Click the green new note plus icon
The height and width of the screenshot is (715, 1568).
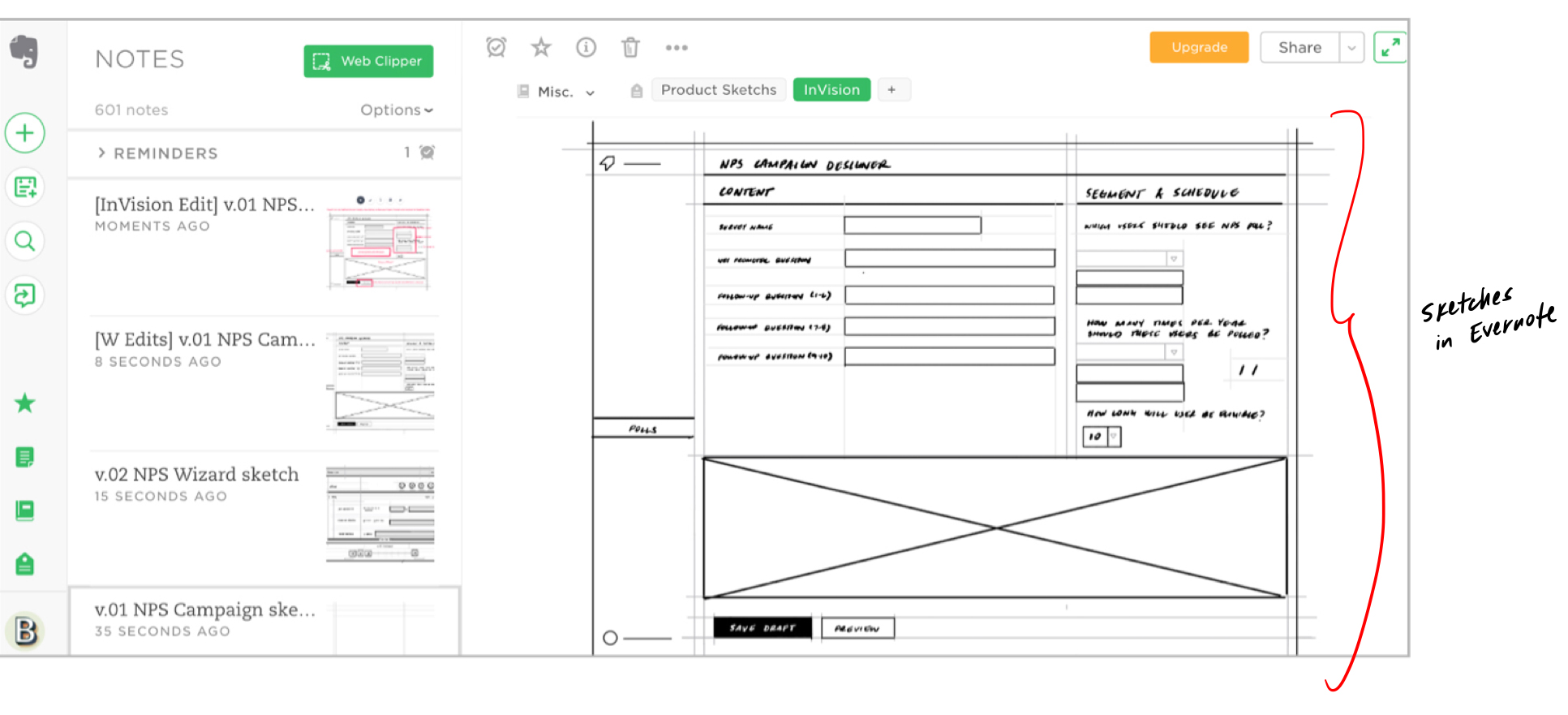pos(25,133)
